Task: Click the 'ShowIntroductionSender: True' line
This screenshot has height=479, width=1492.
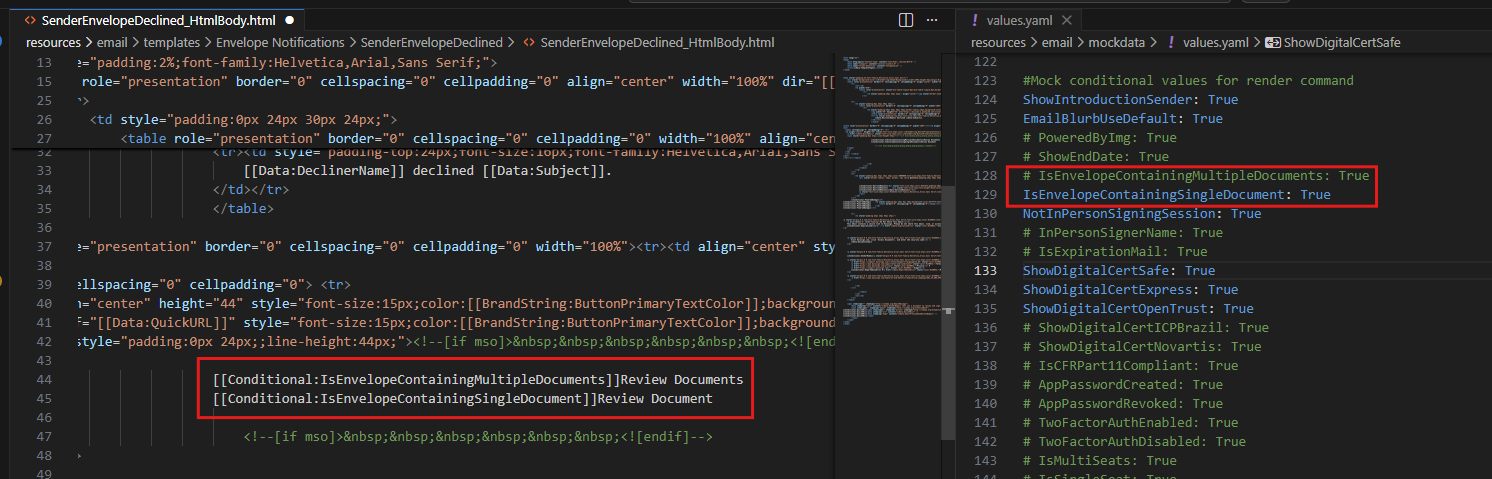Action: [x=1130, y=99]
